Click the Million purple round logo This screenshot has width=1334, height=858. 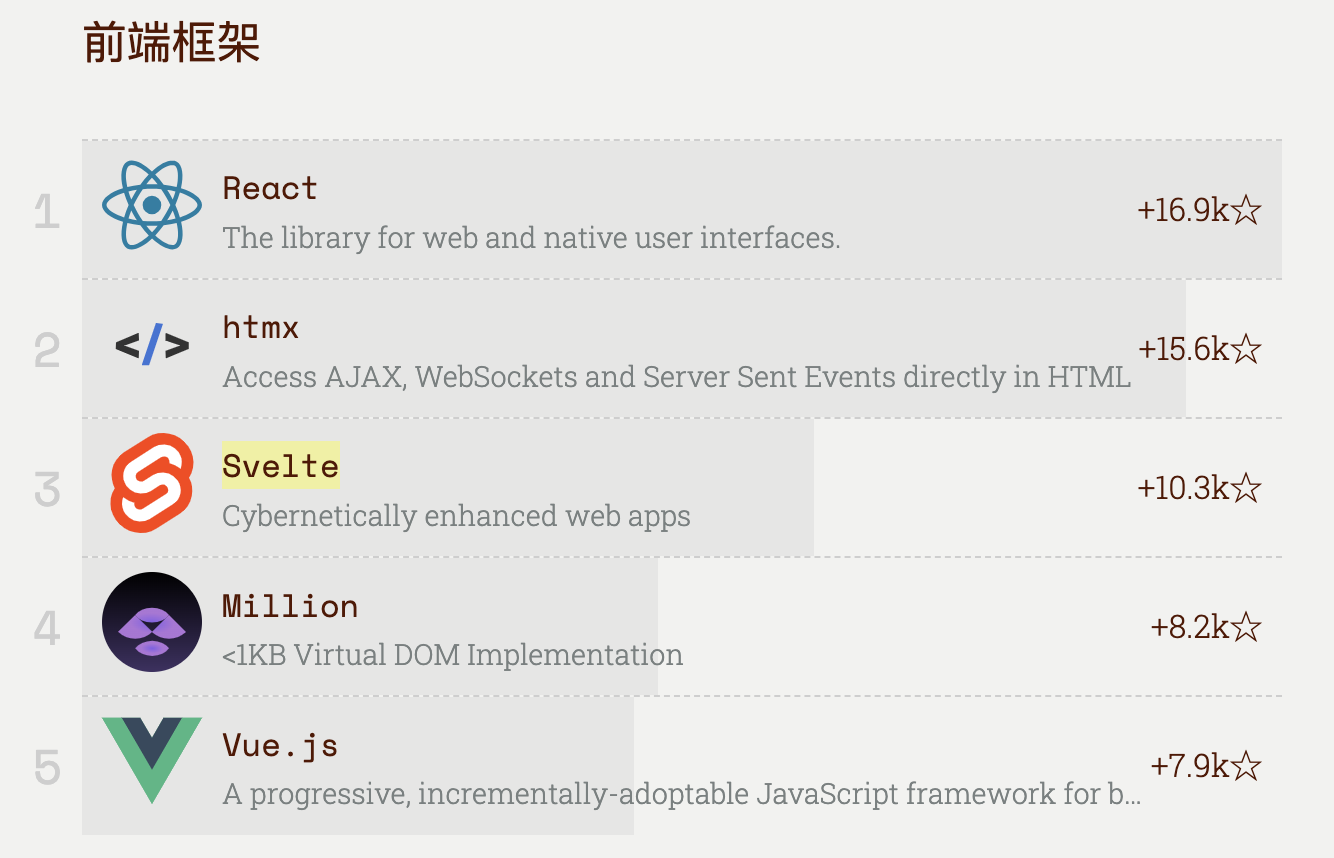(x=152, y=622)
